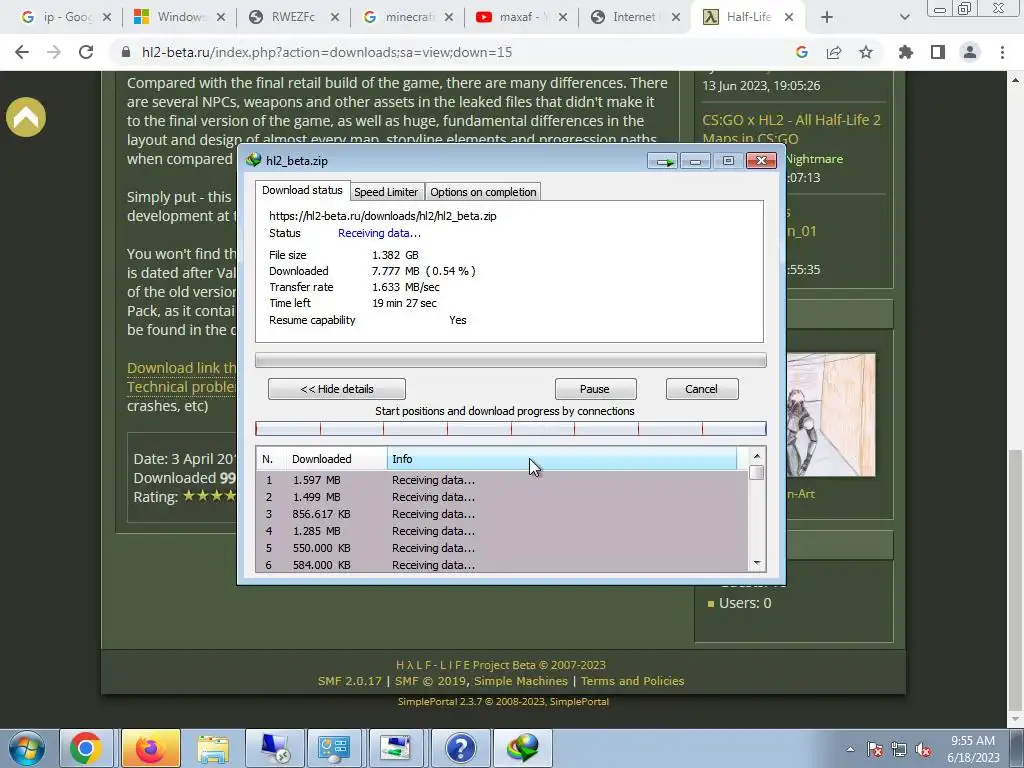Click the concept art thumbnail
1024x768 pixels.
pos(831,415)
